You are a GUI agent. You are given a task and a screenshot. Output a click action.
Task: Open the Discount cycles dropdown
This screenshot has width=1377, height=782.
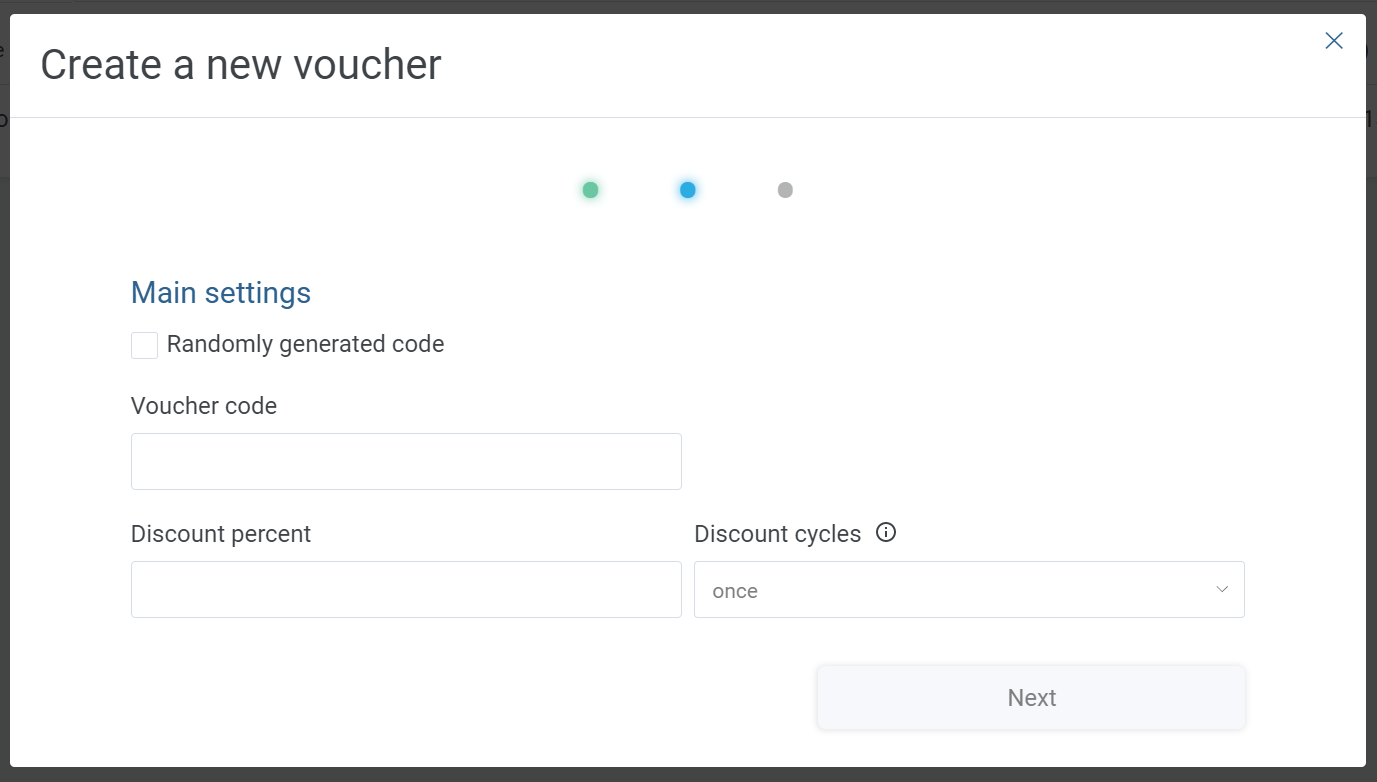[x=969, y=589]
